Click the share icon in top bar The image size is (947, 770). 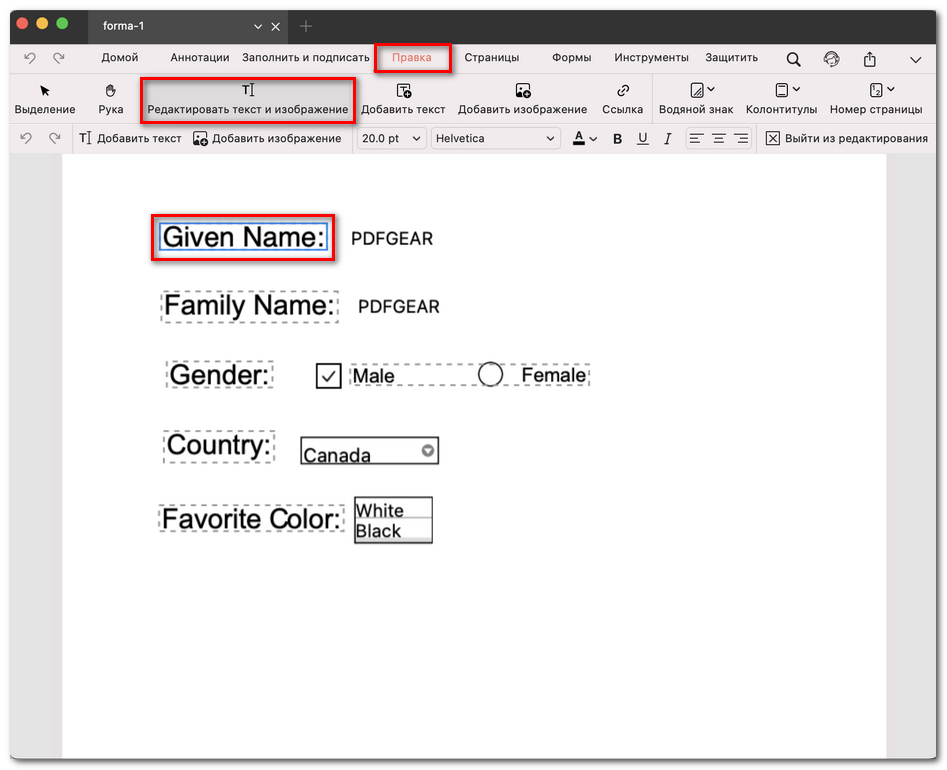tap(870, 59)
